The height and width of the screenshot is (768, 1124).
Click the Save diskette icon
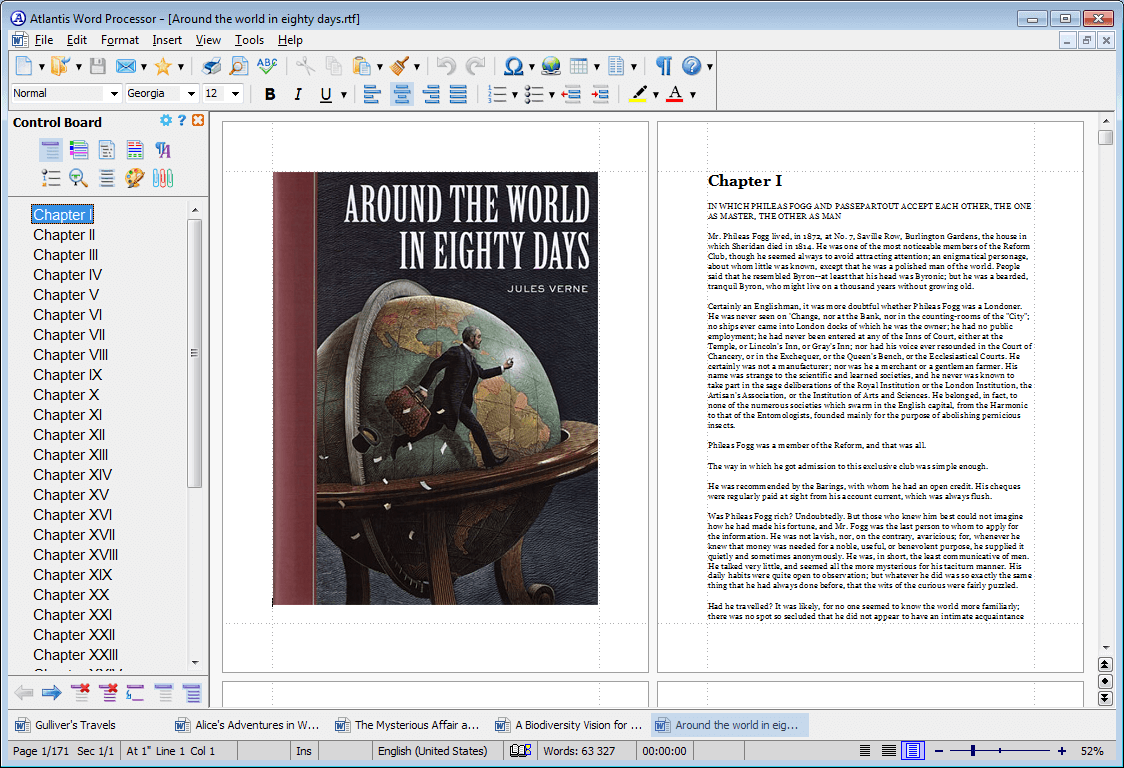click(97, 66)
